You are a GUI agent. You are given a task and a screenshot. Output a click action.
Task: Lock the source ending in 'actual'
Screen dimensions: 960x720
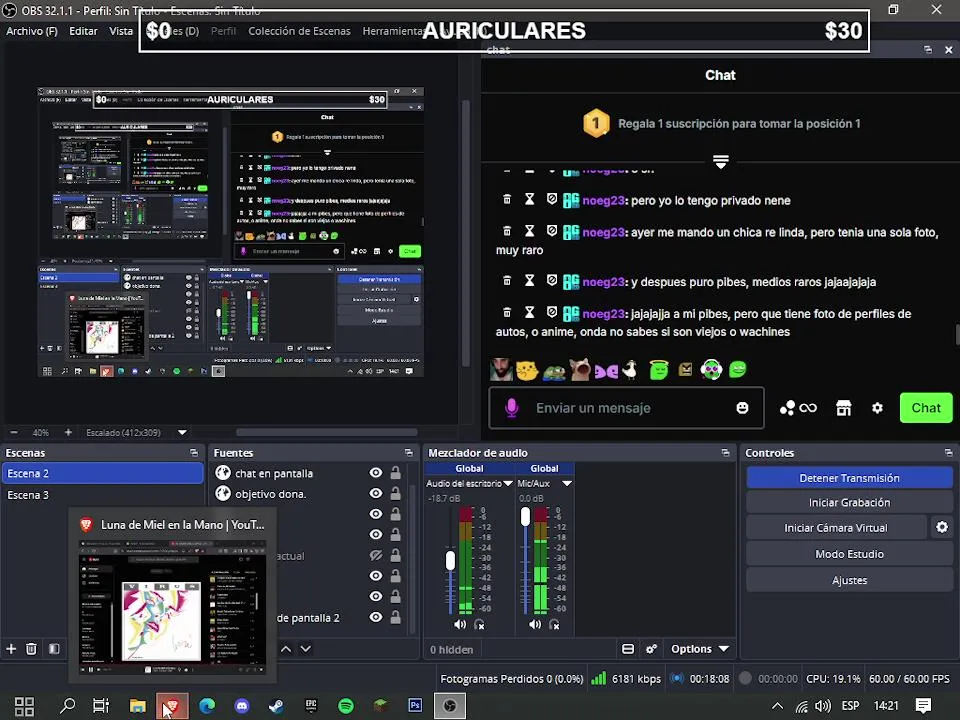pyautogui.click(x=396, y=555)
